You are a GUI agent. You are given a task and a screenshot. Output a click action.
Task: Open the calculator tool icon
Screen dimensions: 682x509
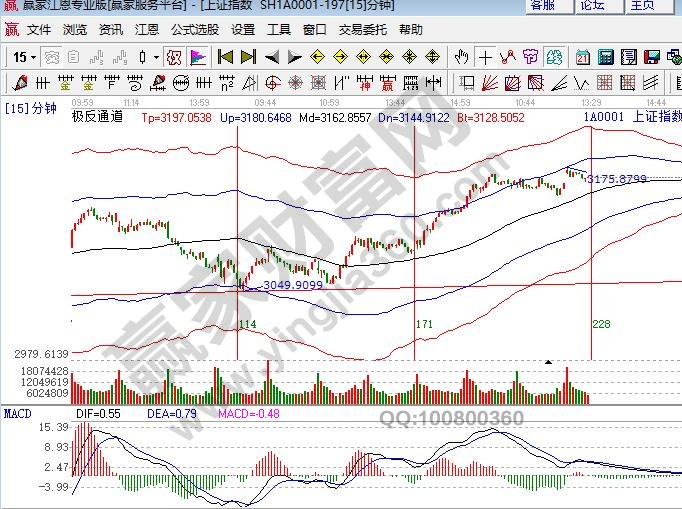point(604,57)
